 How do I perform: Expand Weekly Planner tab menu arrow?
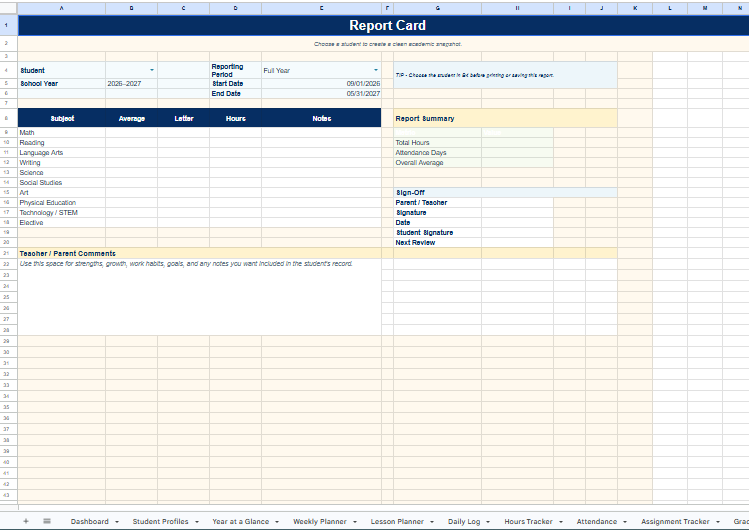[354, 522]
